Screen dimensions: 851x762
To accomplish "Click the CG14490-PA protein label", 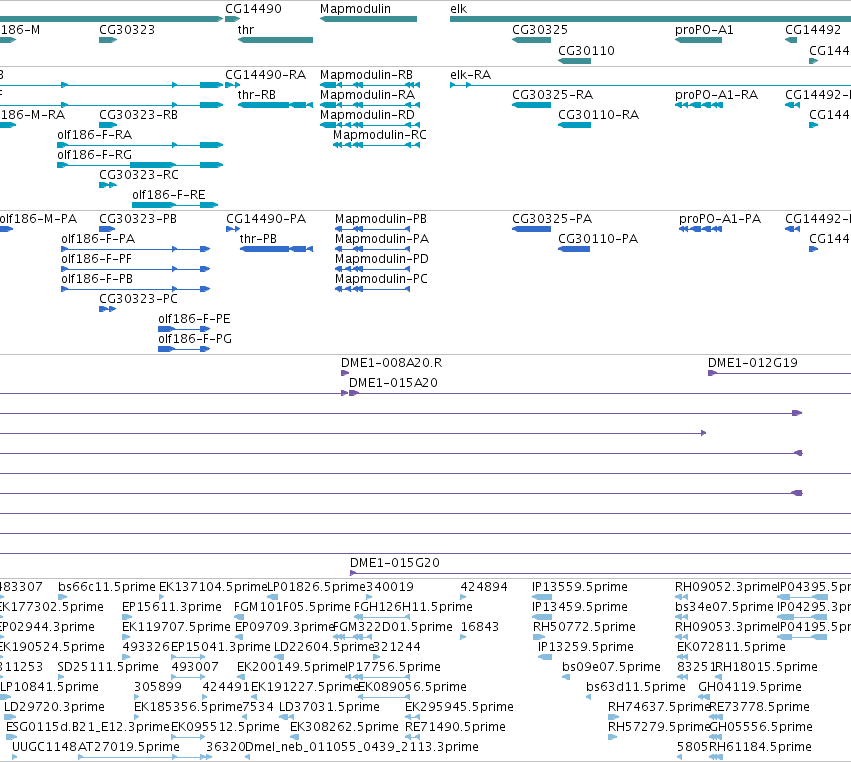I will pos(266,219).
